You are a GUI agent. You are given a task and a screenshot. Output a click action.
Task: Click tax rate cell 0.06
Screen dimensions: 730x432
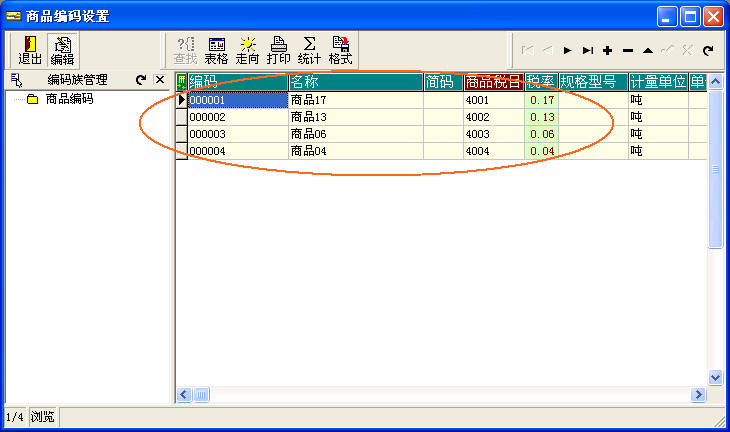[x=541, y=134]
